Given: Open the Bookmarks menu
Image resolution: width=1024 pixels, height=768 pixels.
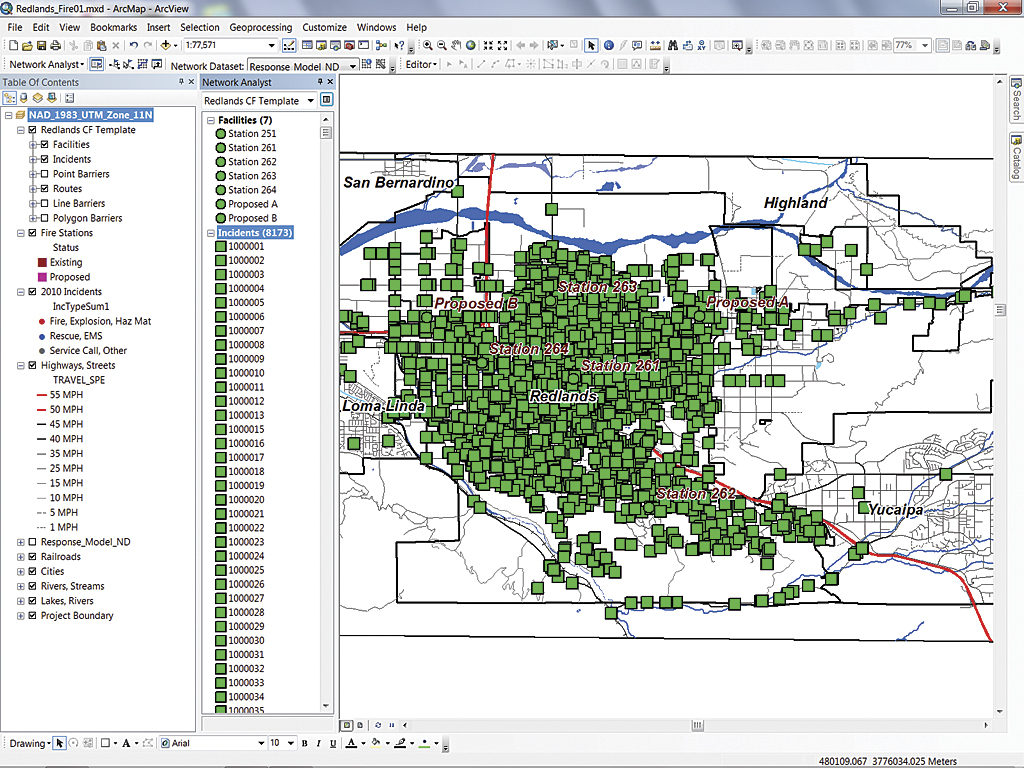Looking at the screenshot, I should tap(113, 28).
